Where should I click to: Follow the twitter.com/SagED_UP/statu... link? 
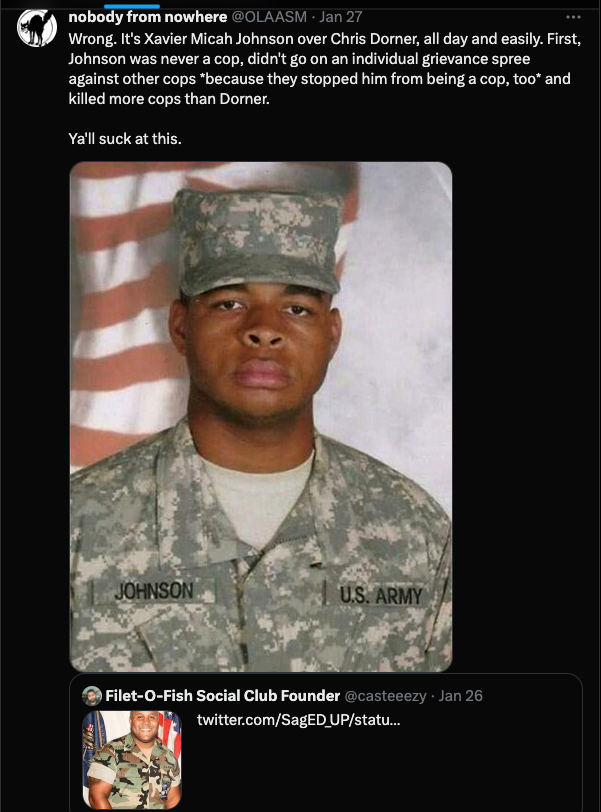(299, 720)
